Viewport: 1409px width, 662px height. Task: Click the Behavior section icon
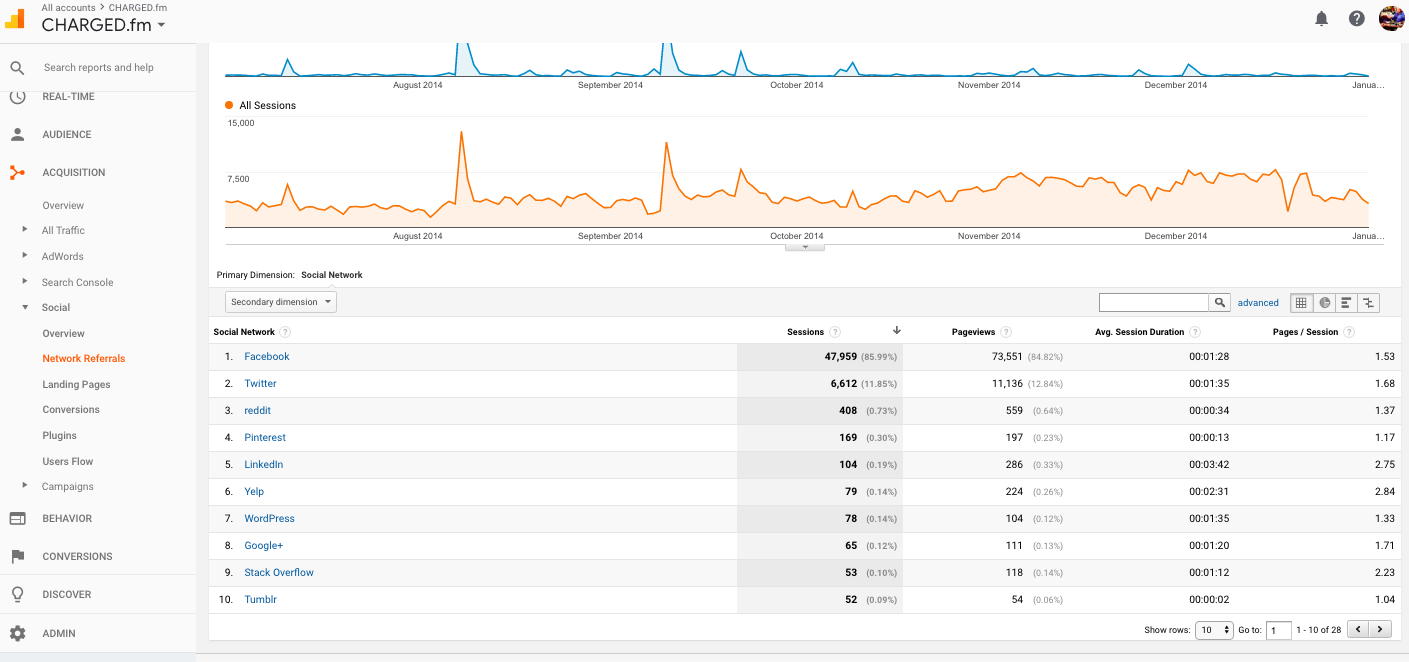point(17,518)
